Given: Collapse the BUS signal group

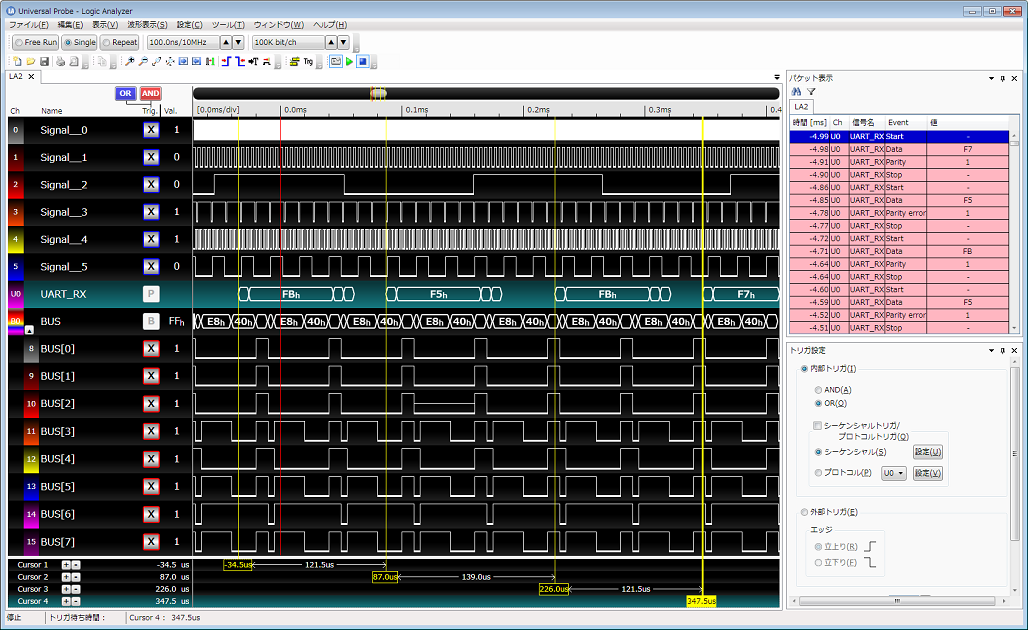Looking at the screenshot, I should pos(29,329).
